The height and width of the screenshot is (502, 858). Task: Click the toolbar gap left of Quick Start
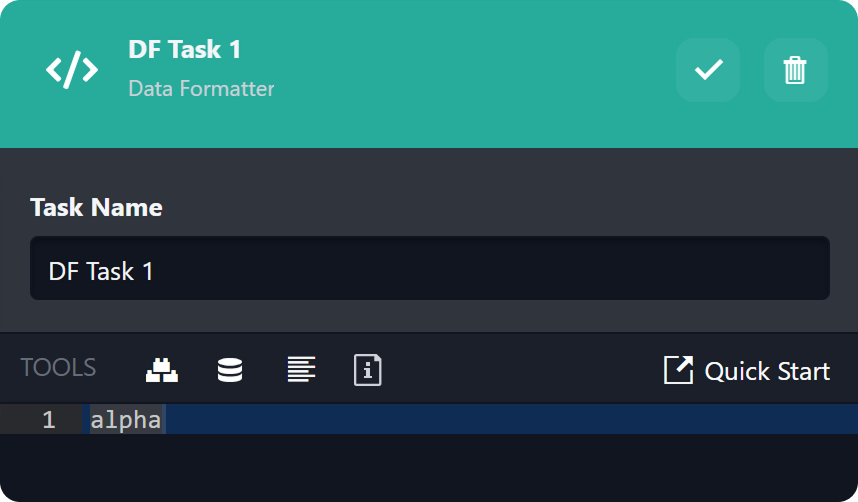(520, 370)
